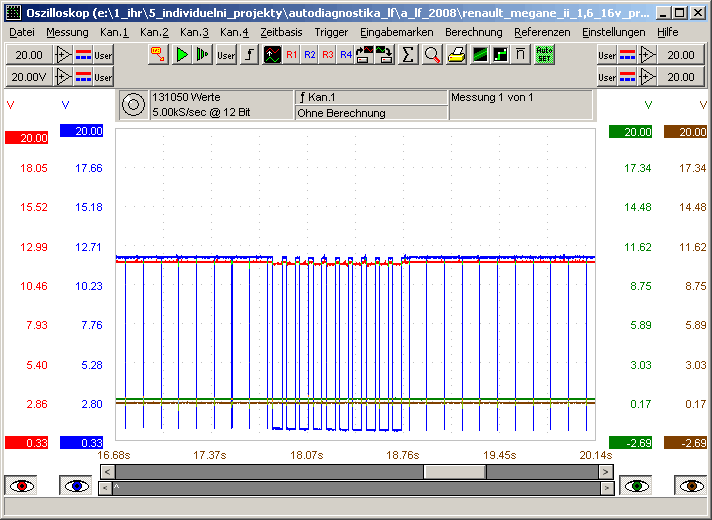Screen dimensions: 712x520
Task: Open the Einstellungen menu
Action: click(613, 32)
